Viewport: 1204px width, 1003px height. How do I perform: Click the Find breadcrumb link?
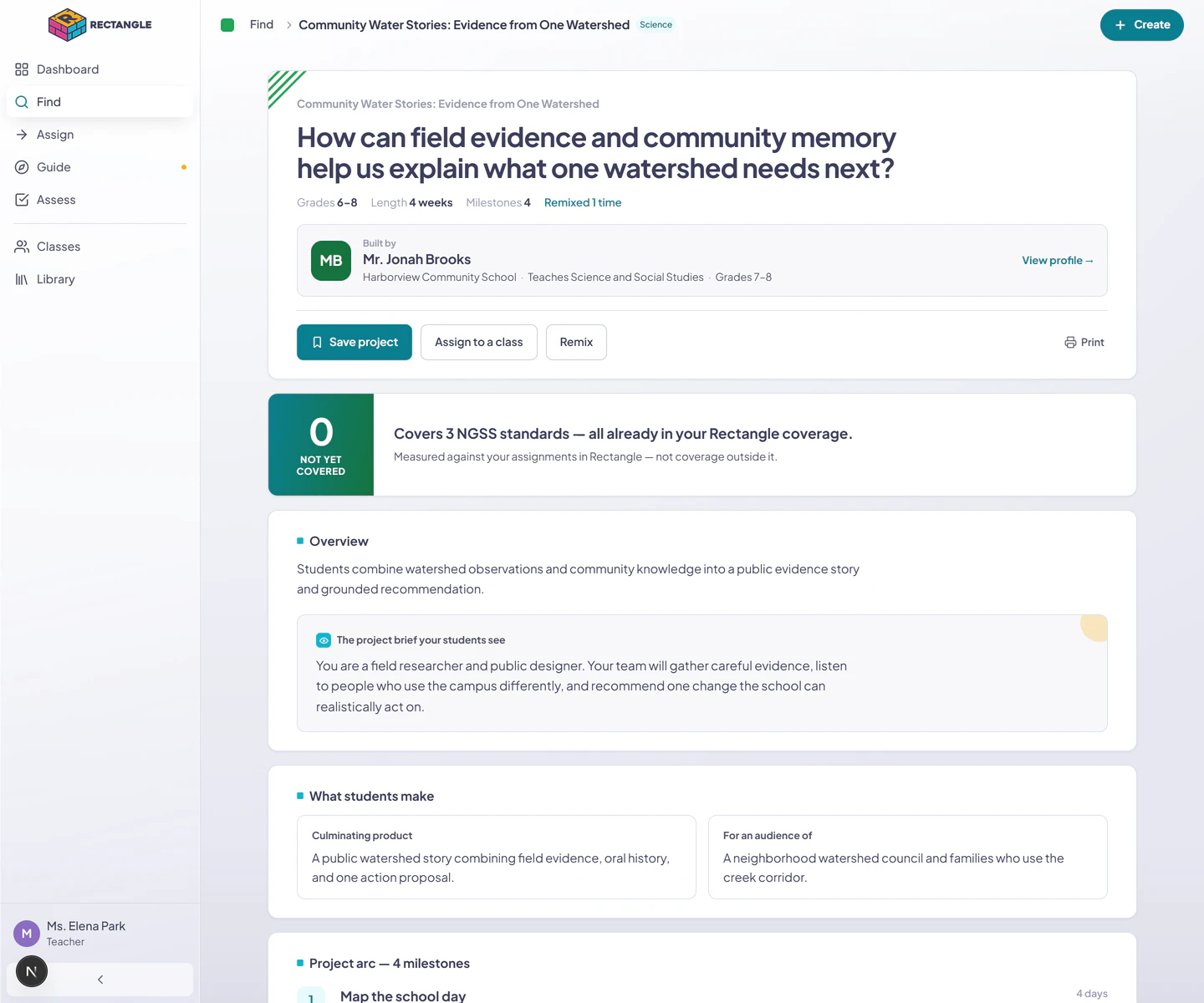[262, 25]
